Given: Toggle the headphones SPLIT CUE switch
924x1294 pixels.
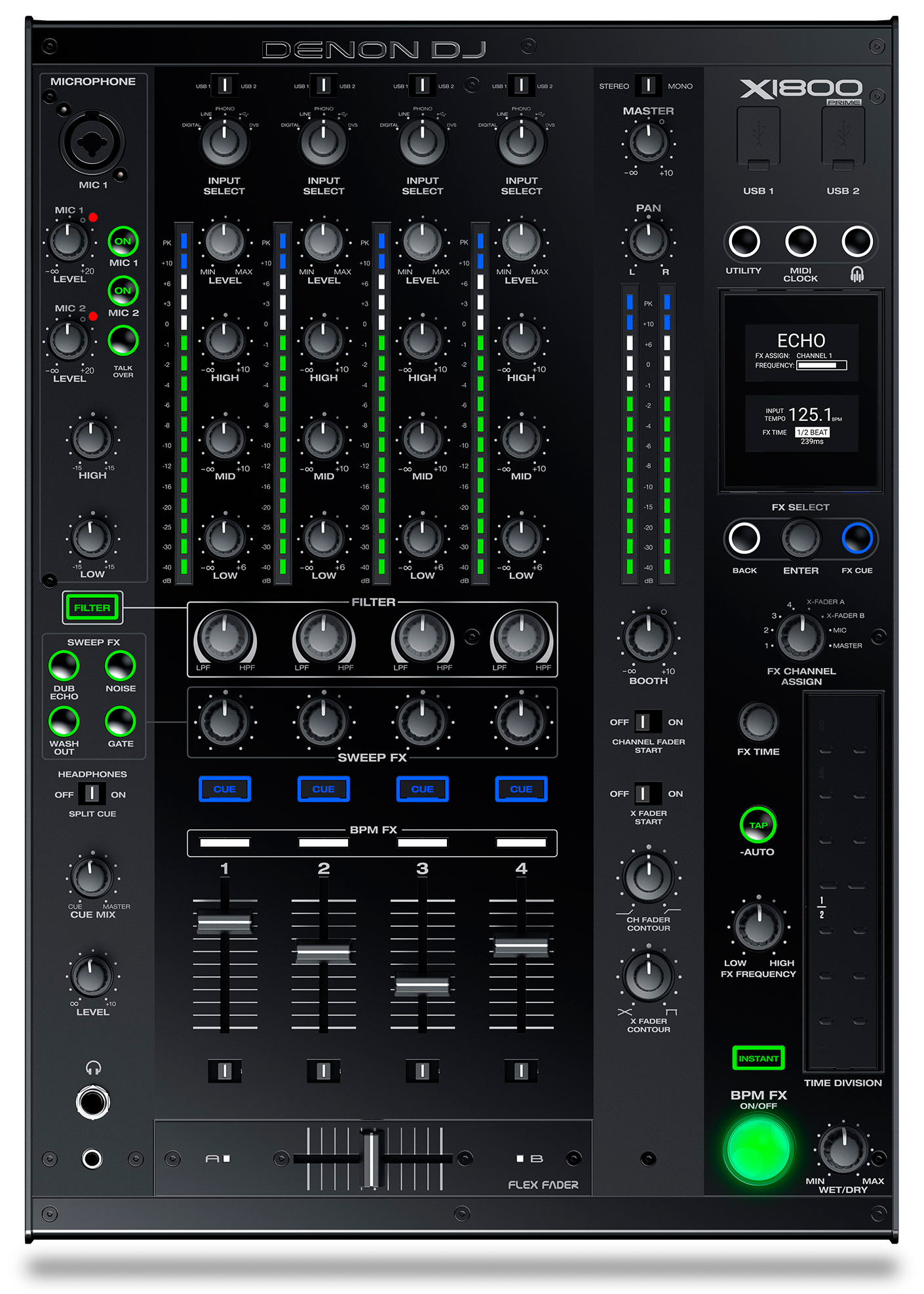Looking at the screenshot, I should coord(92,794).
